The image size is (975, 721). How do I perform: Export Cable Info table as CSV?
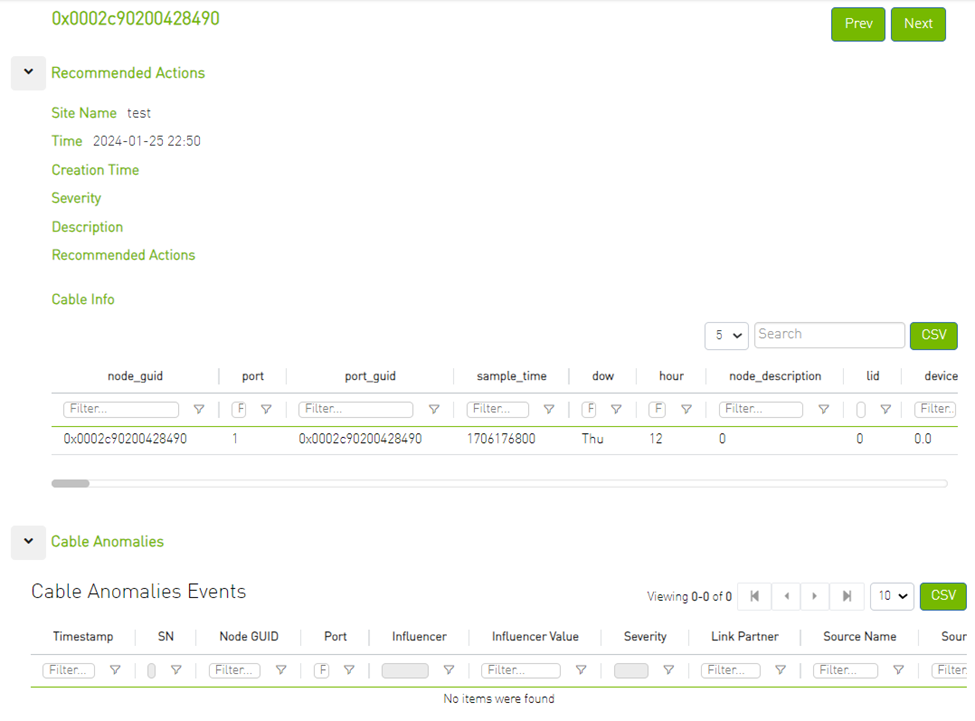point(933,335)
